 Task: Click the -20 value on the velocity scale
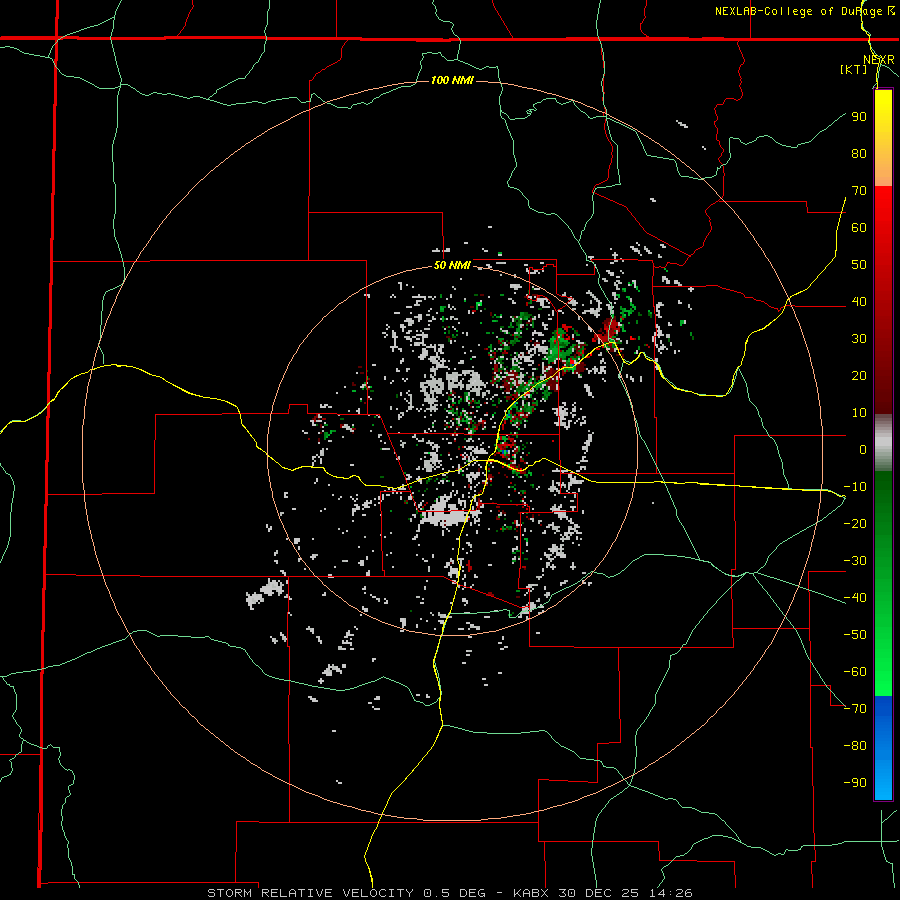click(x=855, y=524)
